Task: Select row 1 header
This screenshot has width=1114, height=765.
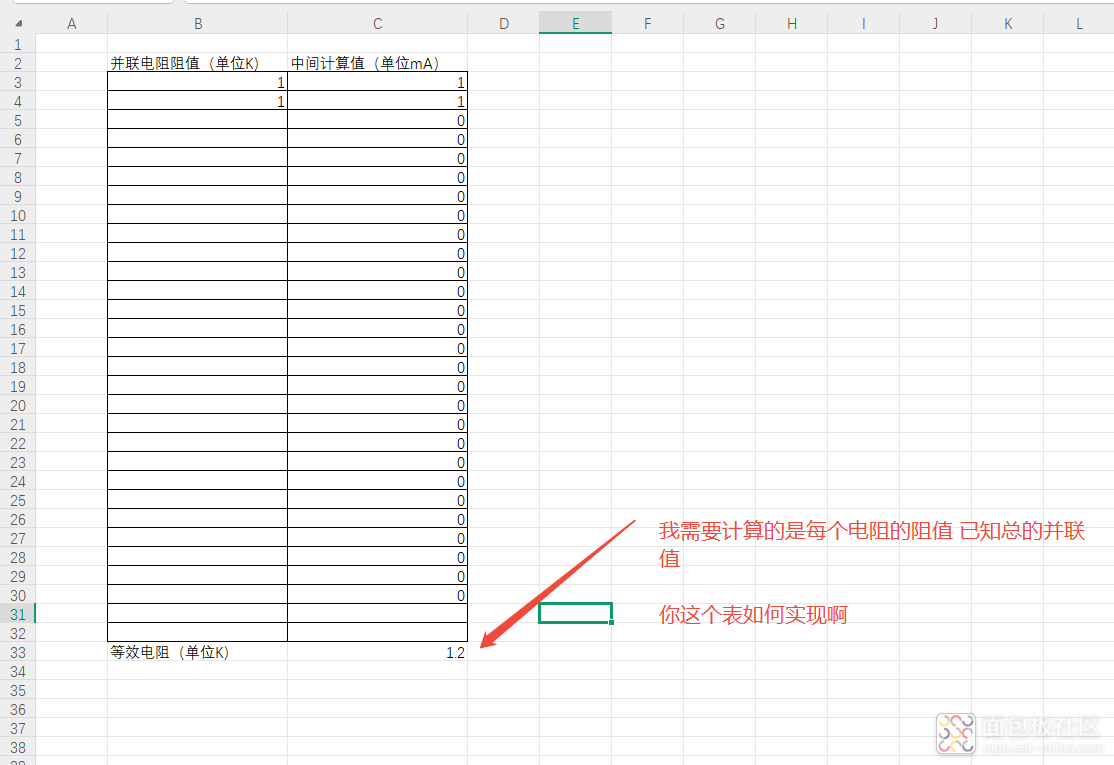Action: pyautogui.click(x=18, y=44)
